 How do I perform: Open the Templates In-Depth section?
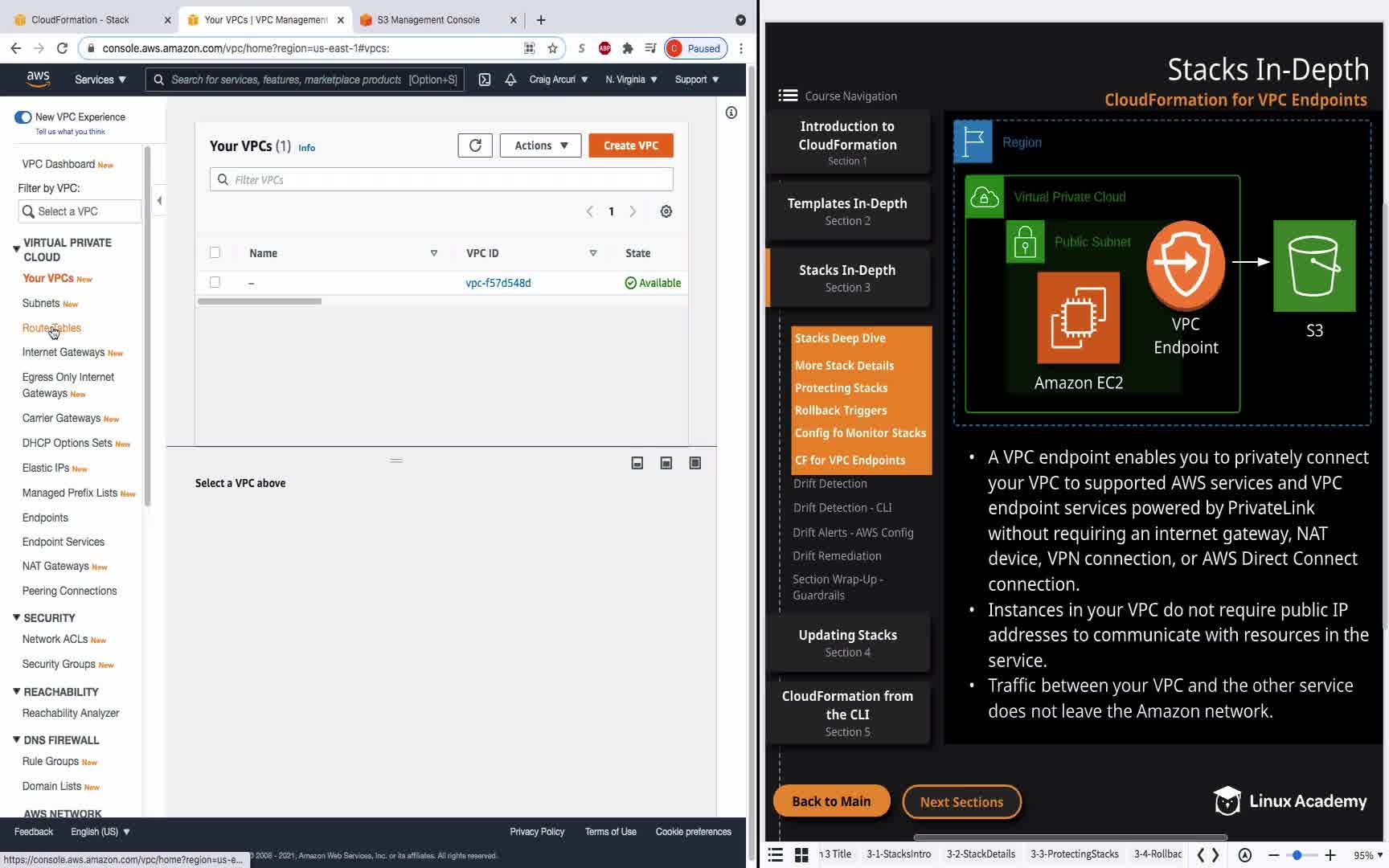pos(847,211)
